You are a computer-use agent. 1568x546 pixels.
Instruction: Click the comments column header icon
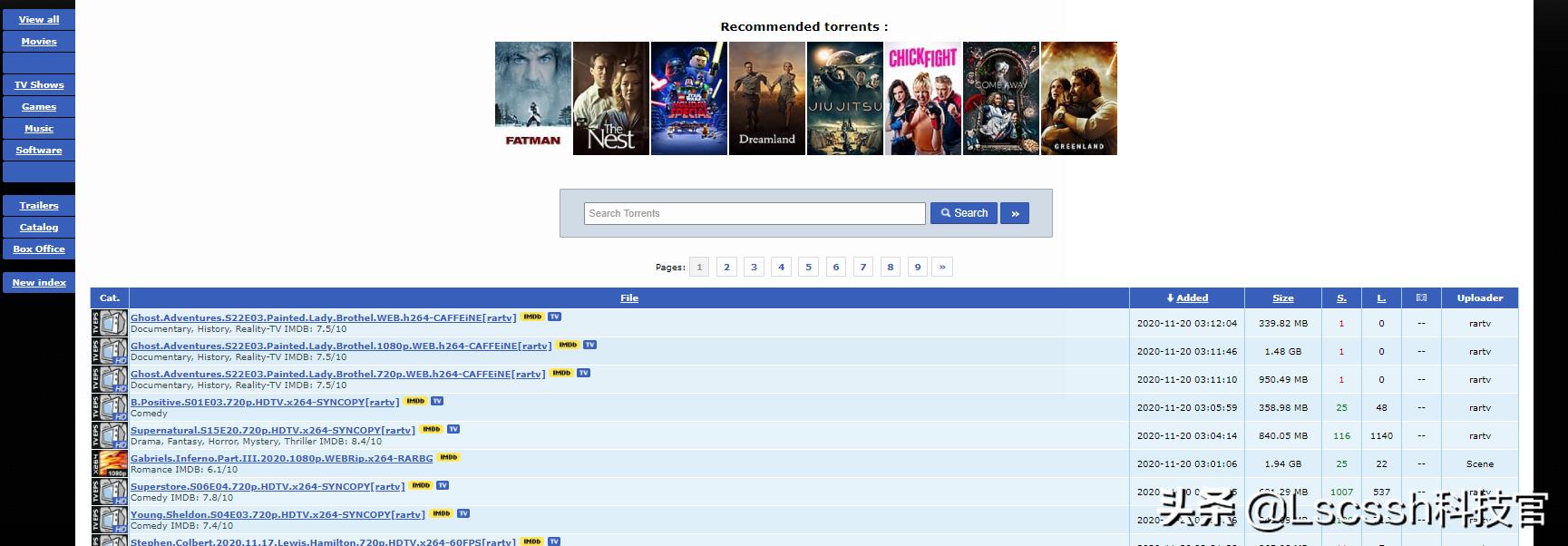point(1421,297)
